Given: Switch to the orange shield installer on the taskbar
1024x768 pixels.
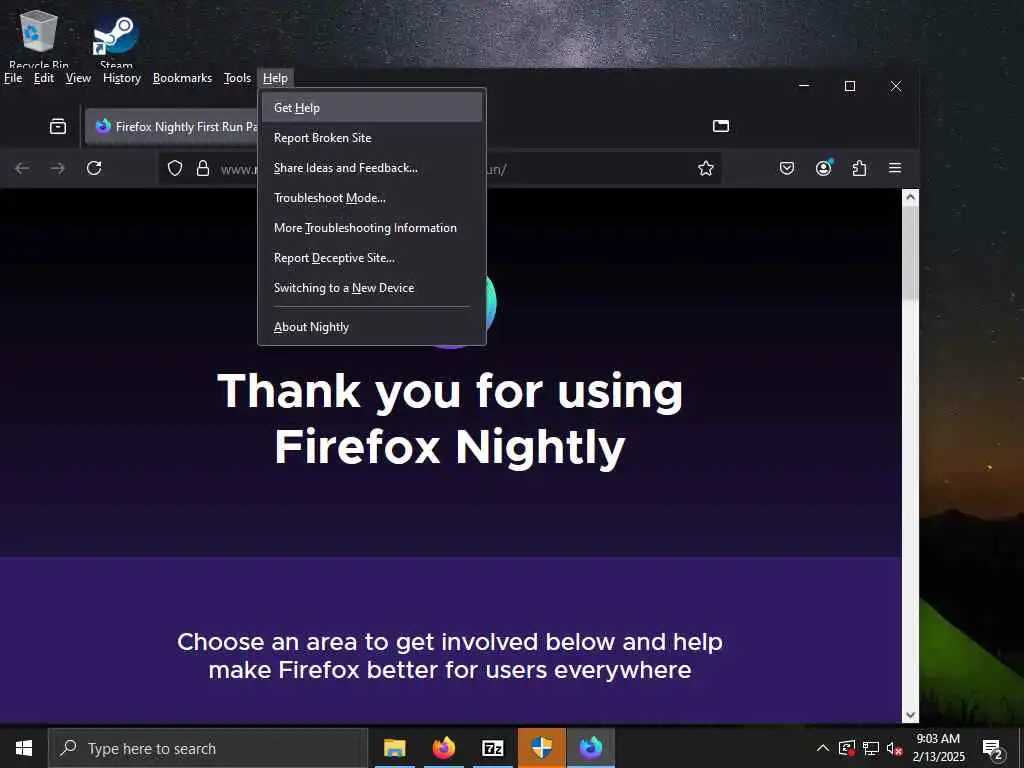Looking at the screenshot, I should [x=541, y=748].
